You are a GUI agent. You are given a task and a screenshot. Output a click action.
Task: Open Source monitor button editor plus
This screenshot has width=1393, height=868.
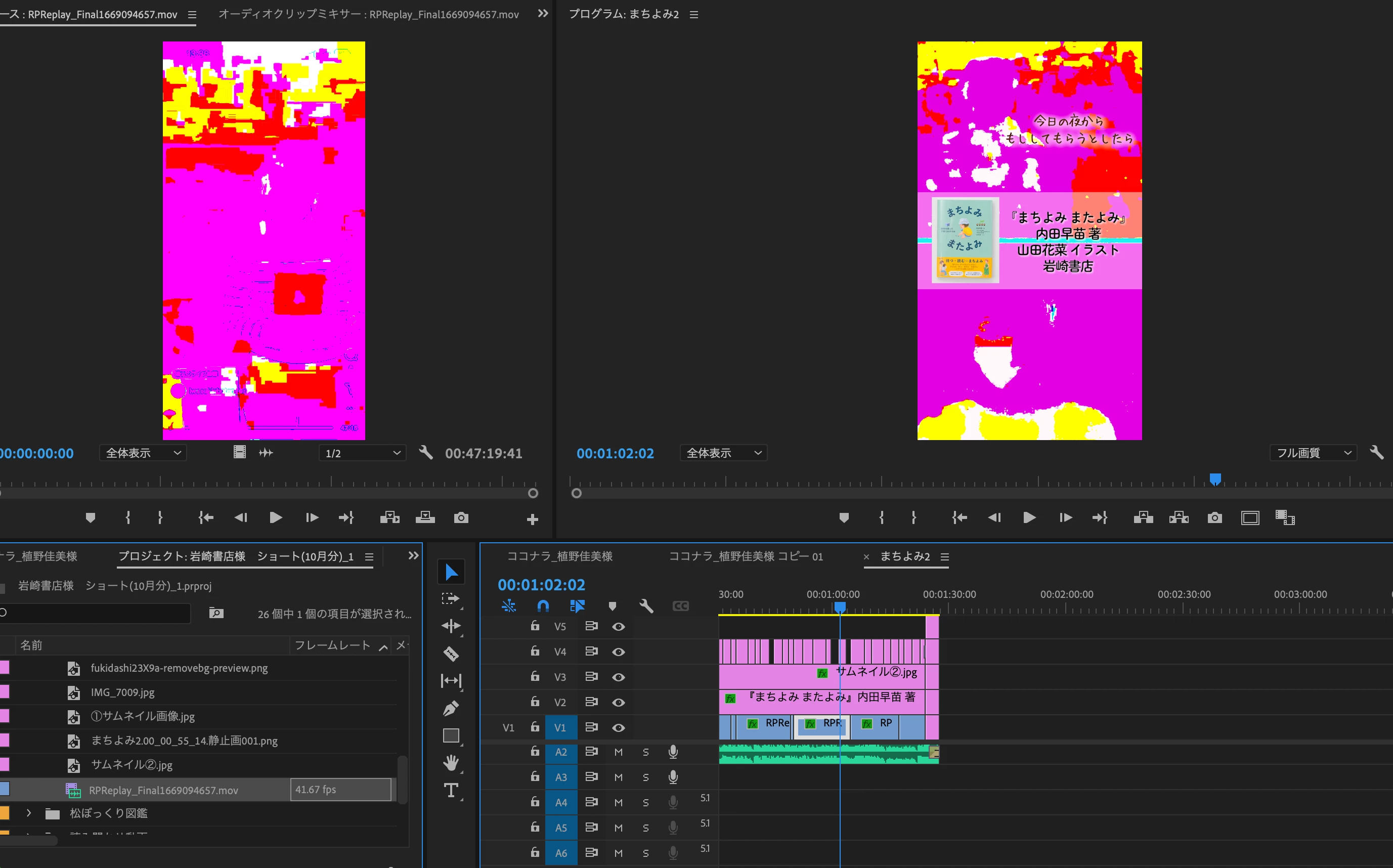[x=532, y=519]
